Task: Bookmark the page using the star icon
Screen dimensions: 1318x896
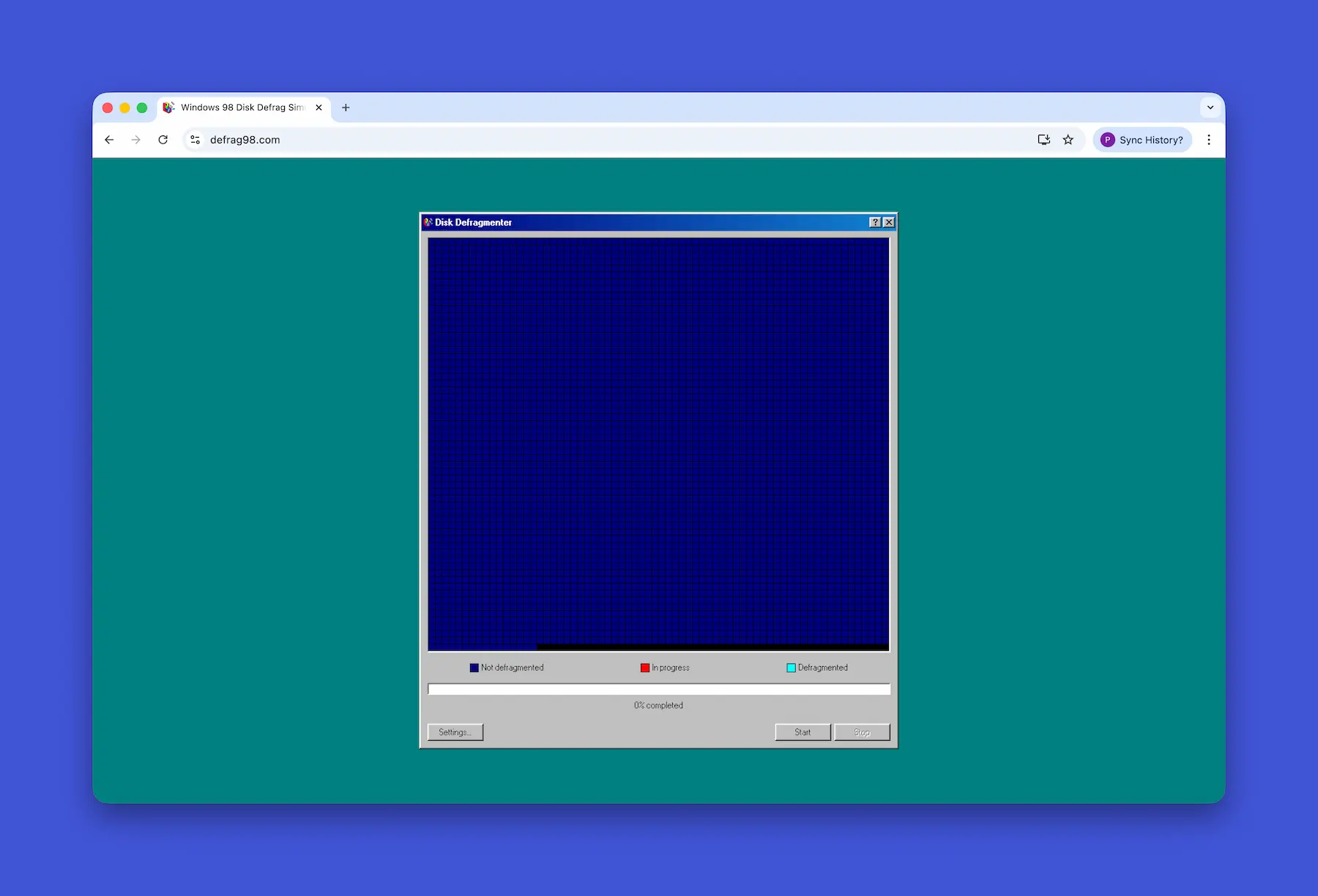Action: [x=1068, y=139]
